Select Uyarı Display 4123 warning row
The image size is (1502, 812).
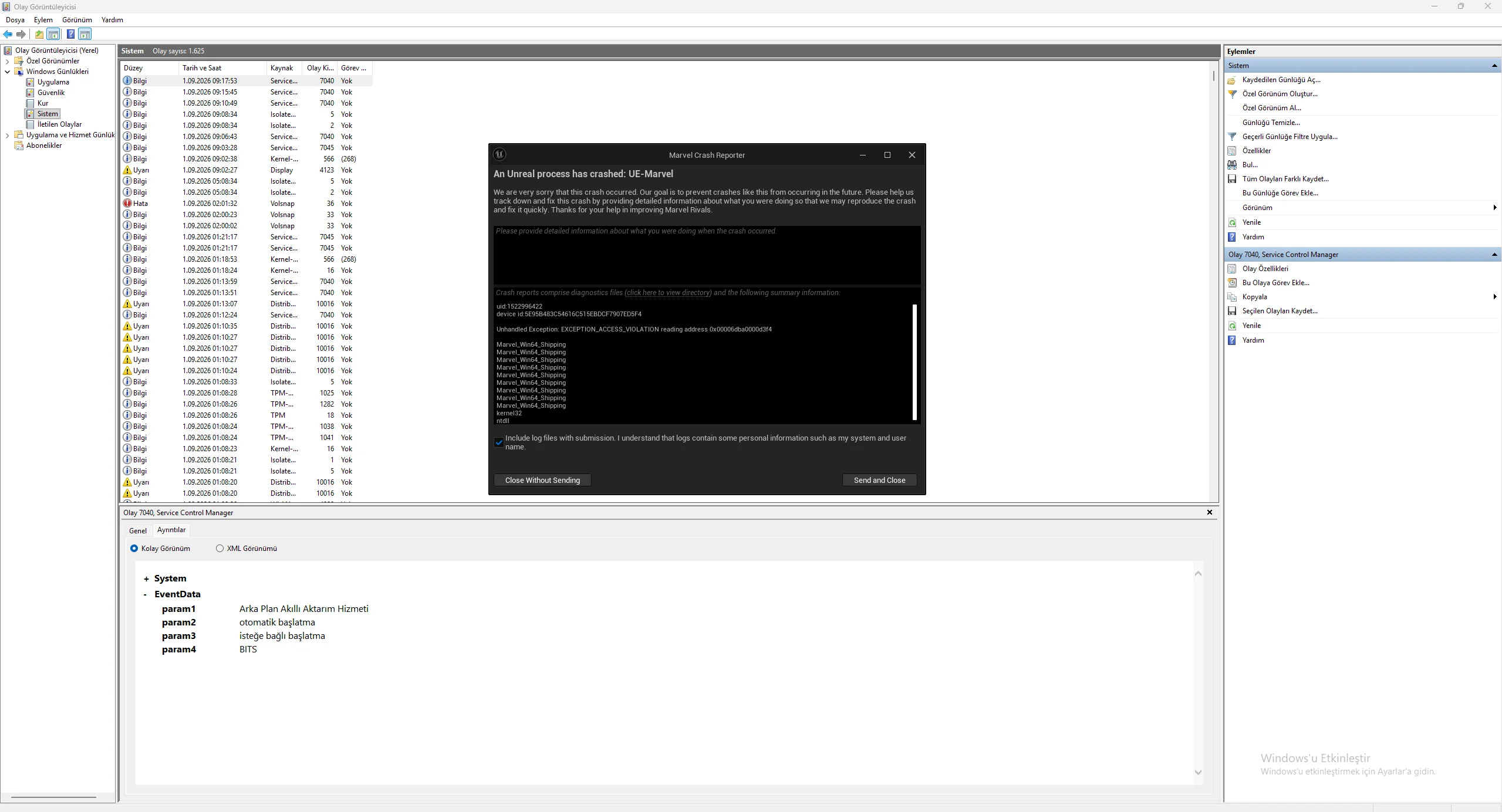click(247, 170)
